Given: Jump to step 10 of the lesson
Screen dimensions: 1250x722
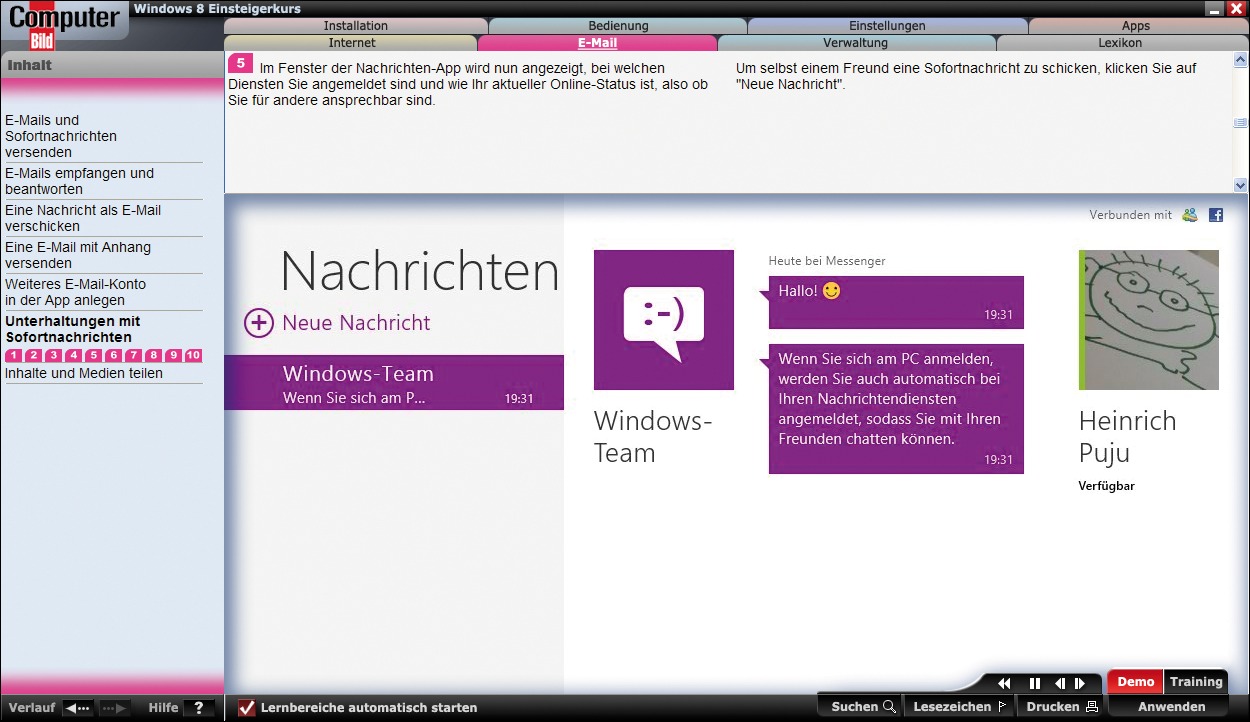Looking at the screenshot, I should pyautogui.click(x=193, y=355).
